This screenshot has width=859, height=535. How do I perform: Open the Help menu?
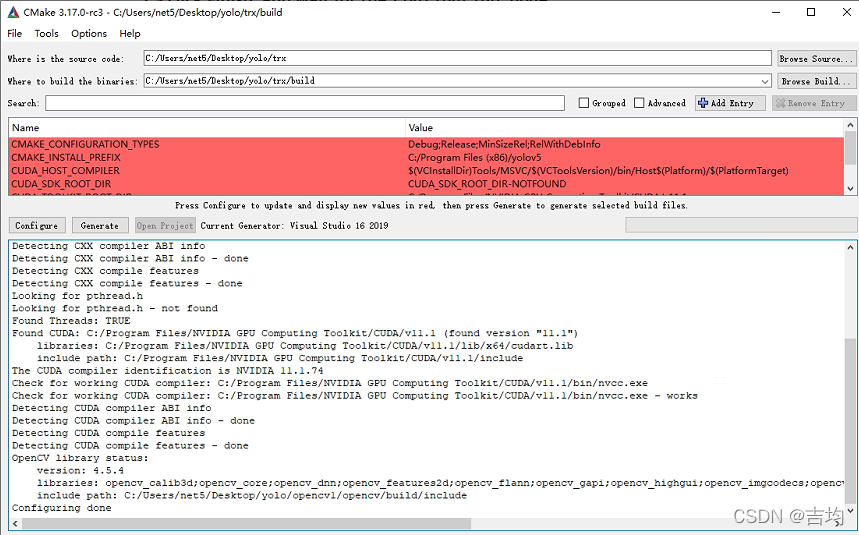130,33
